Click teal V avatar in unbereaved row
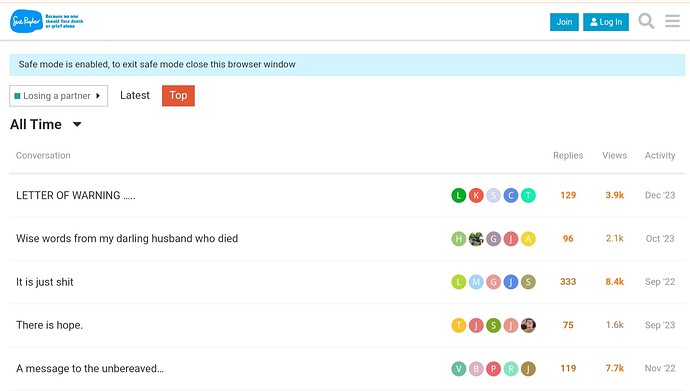This screenshot has width=690, height=391. (459, 369)
